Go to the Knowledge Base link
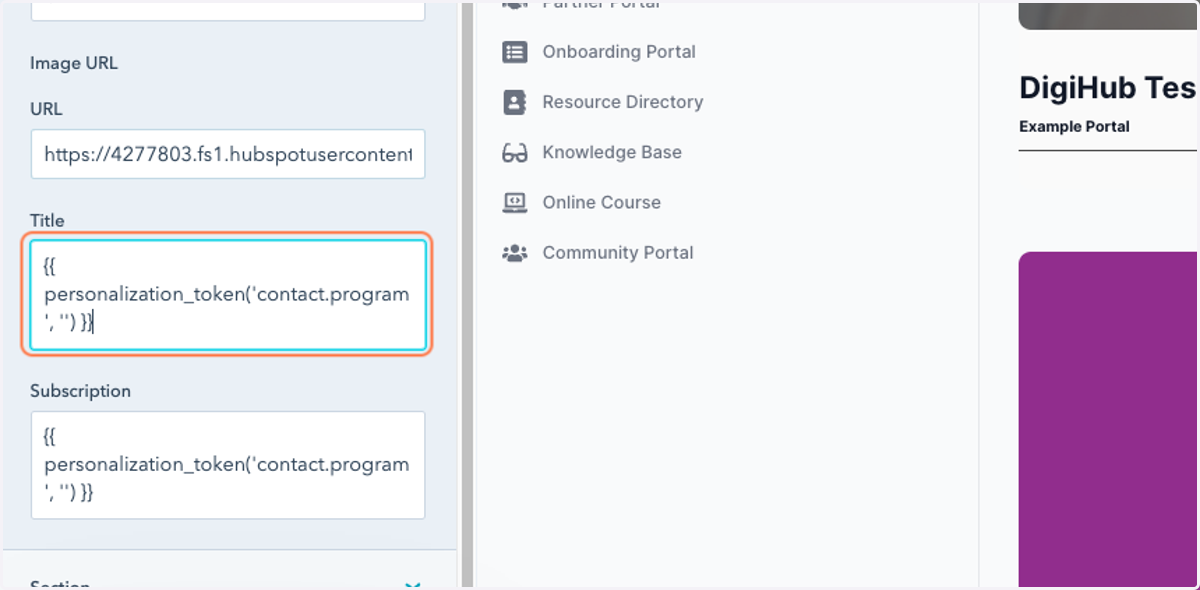This screenshot has width=1200, height=590. [612, 152]
